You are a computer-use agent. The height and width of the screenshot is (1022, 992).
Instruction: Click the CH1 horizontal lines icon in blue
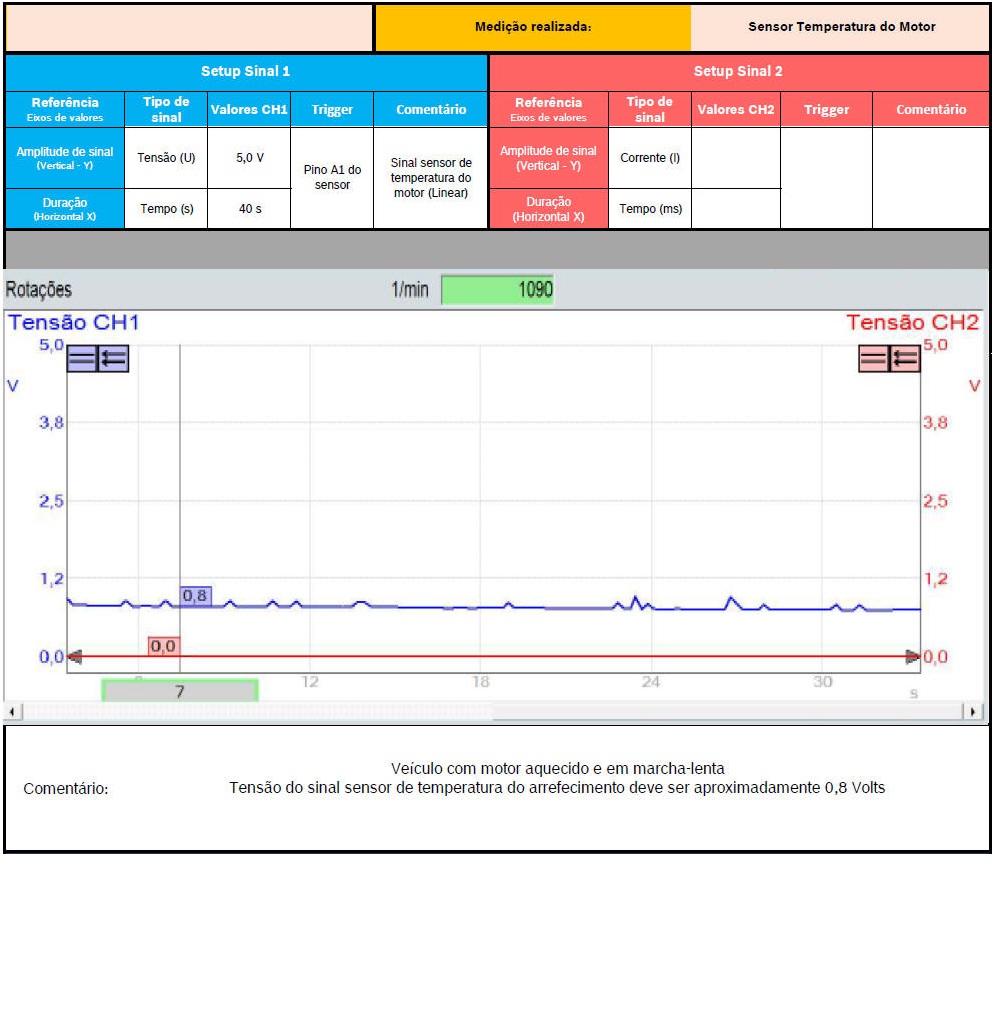pyautogui.click(x=82, y=359)
